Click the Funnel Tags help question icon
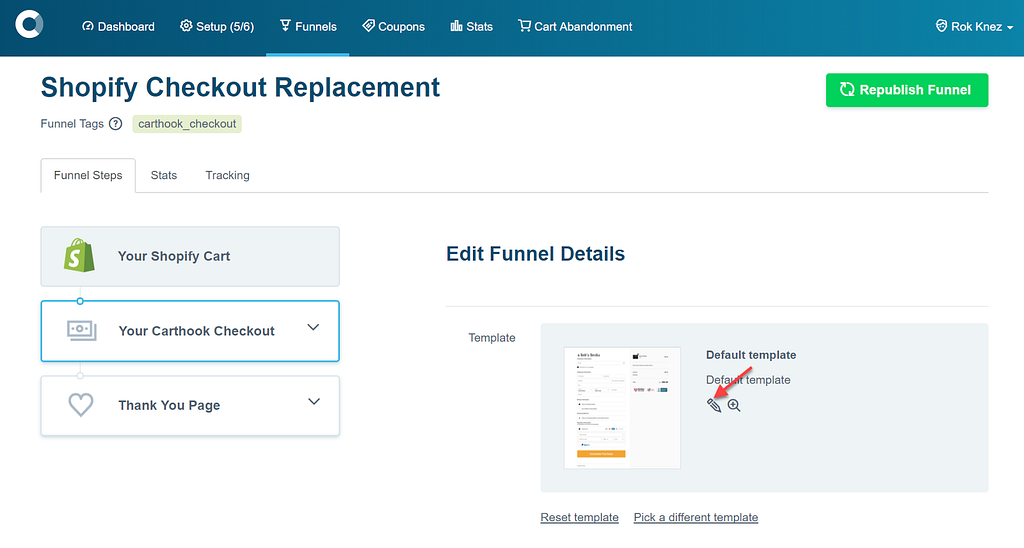Image resolution: width=1024 pixels, height=548 pixels. pos(116,124)
